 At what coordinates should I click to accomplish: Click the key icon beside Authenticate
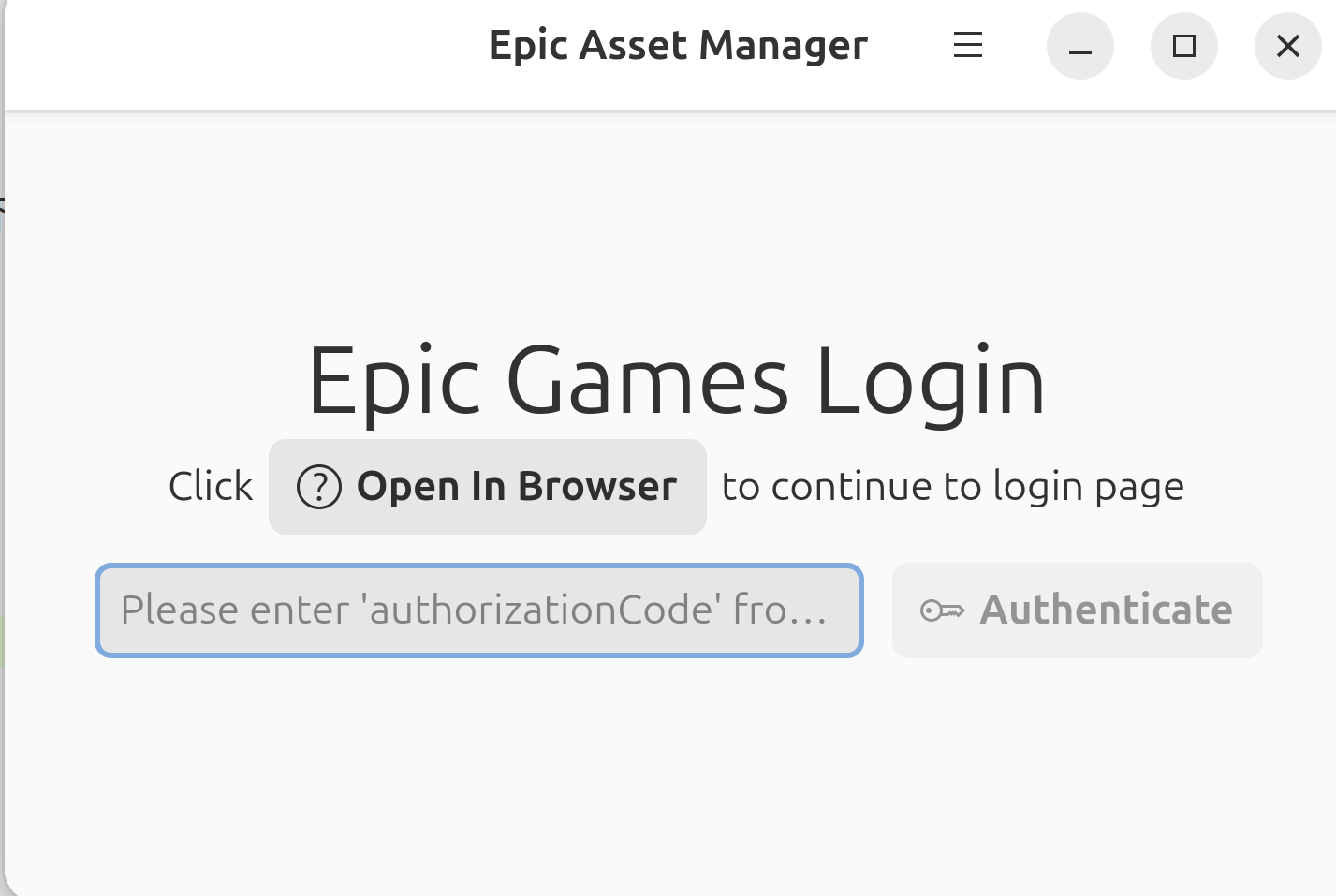pyautogui.click(x=942, y=610)
